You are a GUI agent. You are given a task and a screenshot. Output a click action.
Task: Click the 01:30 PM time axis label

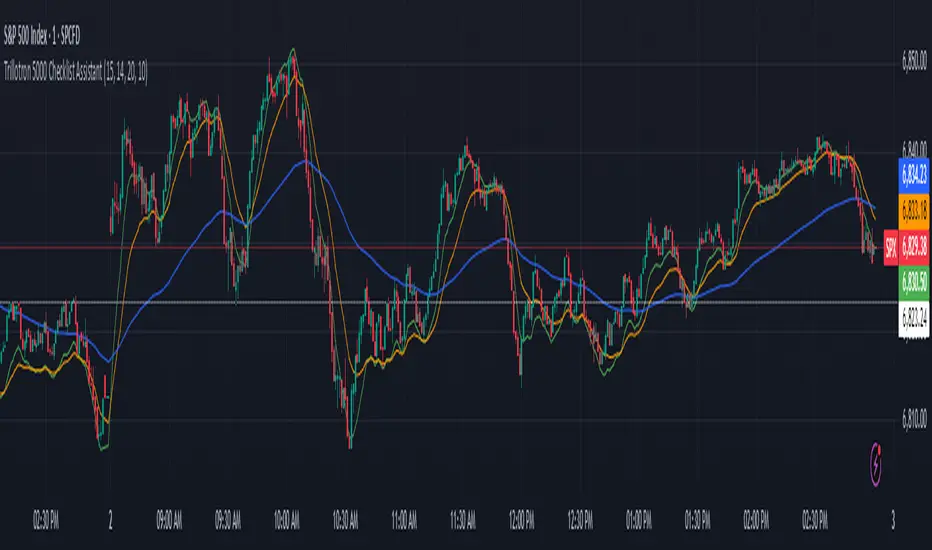(x=697, y=521)
